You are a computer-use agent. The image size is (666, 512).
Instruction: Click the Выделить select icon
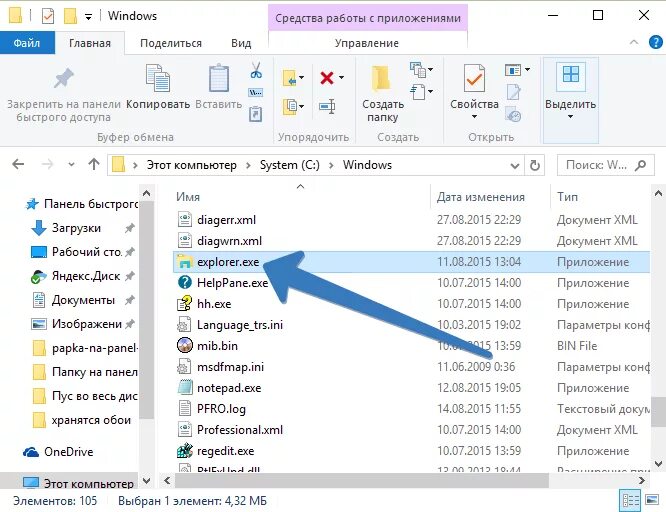point(570,75)
